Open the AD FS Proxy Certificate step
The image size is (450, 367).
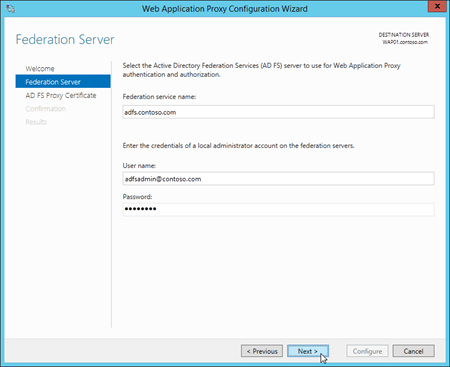point(61,95)
